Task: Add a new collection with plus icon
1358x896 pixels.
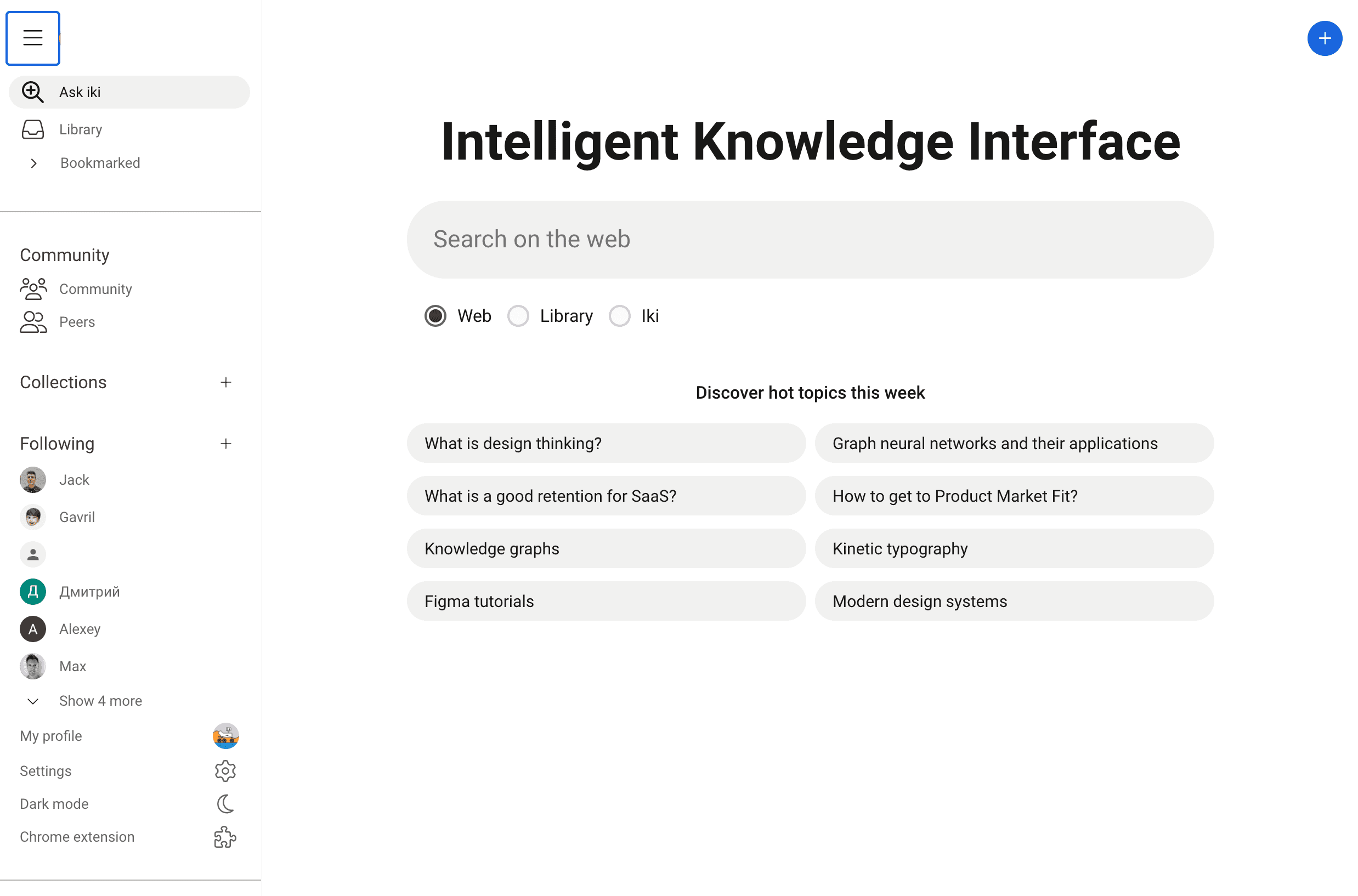Action: point(226,382)
